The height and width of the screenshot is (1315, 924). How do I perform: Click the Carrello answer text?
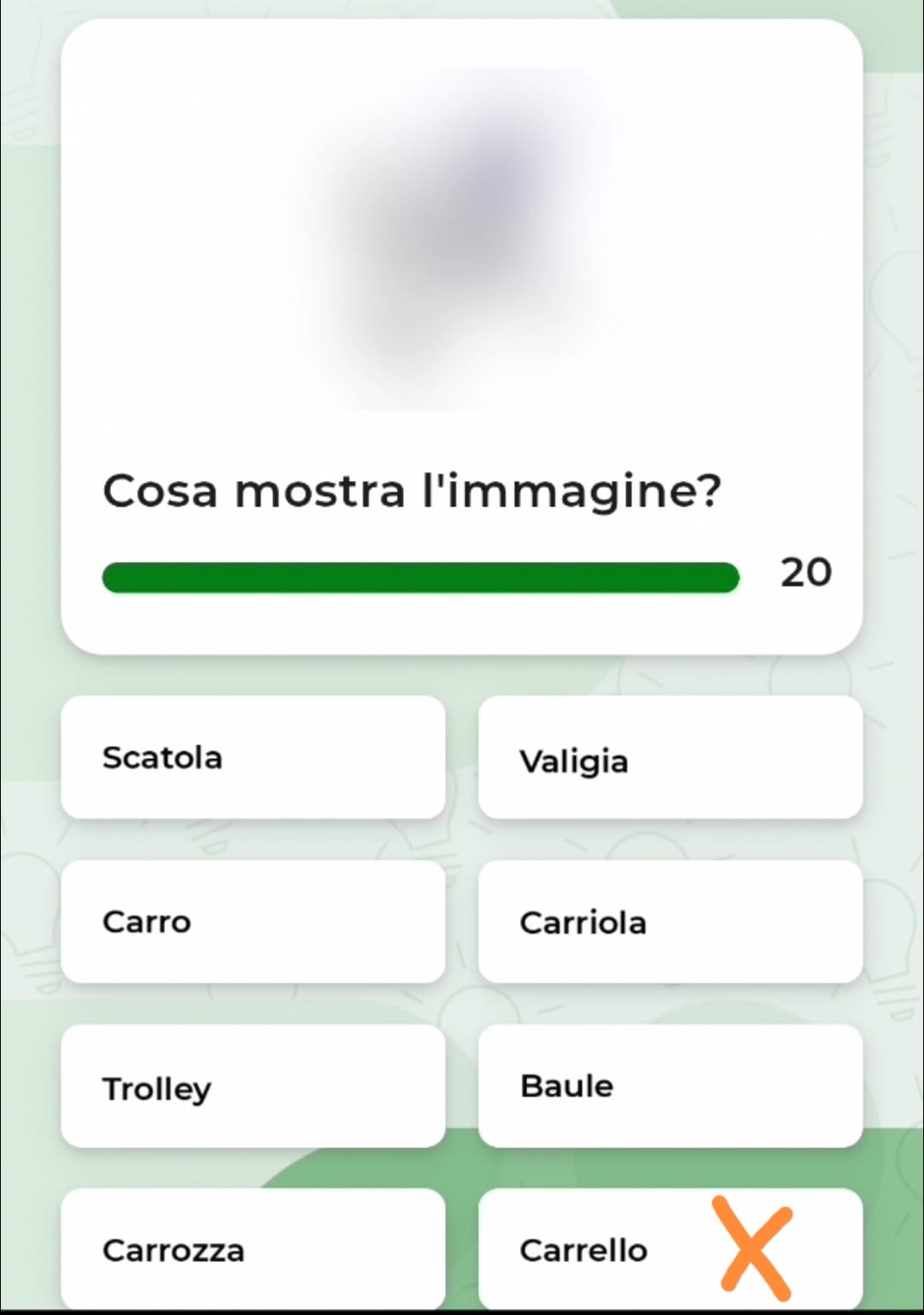click(583, 1250)
